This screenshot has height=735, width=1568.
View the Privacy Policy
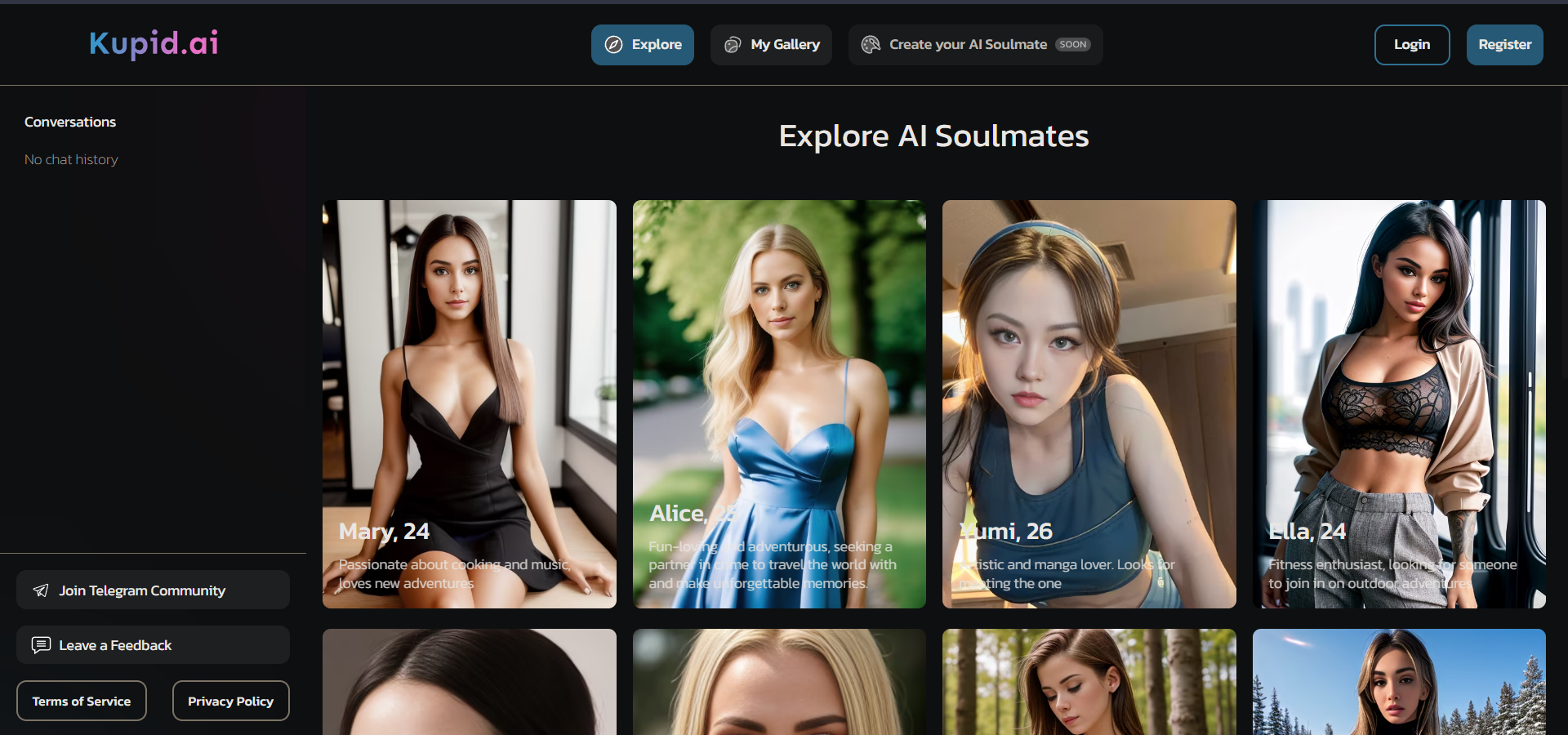pos(230,701)
